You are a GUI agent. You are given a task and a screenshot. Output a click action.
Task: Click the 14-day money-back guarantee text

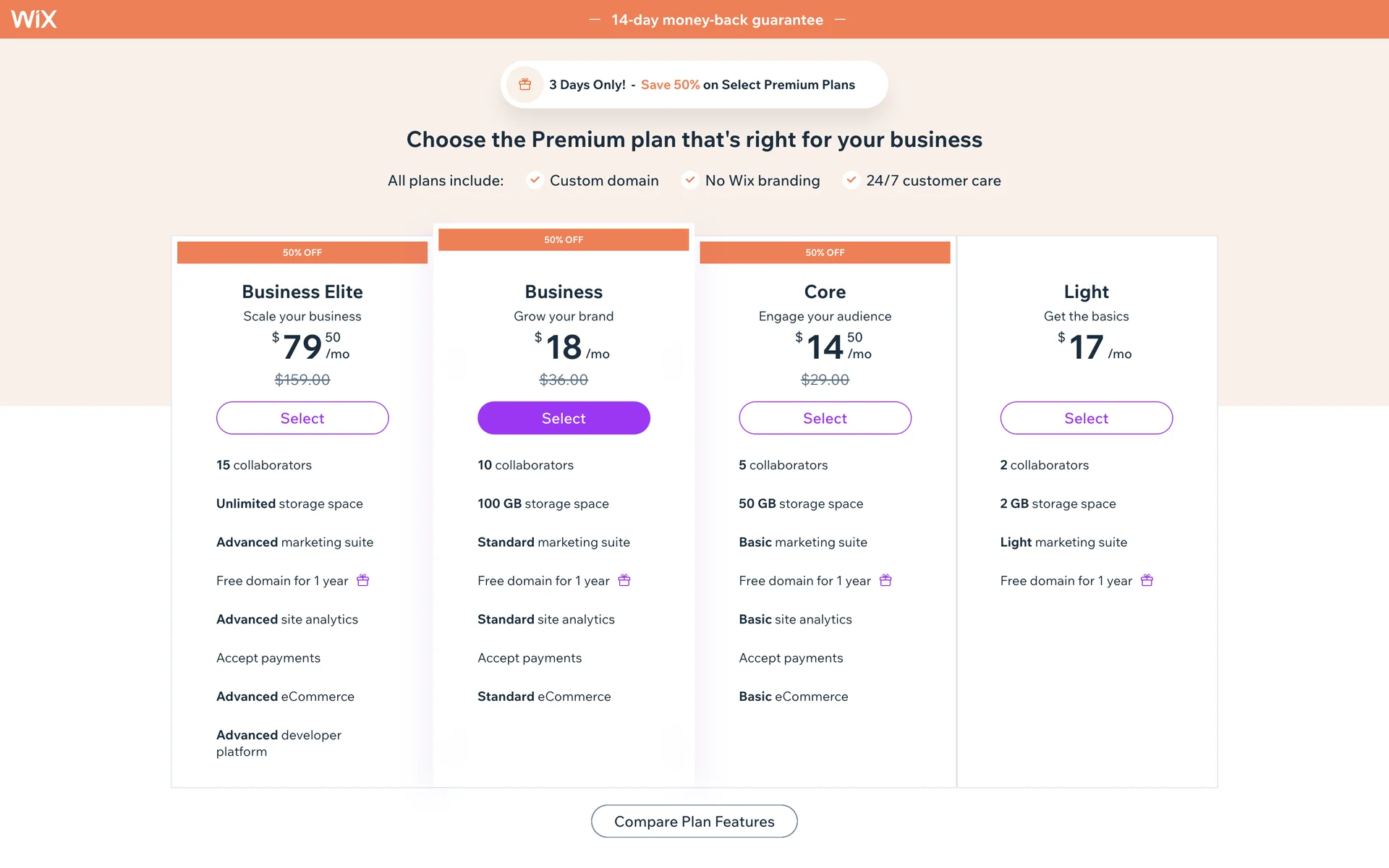click(717, 20)
